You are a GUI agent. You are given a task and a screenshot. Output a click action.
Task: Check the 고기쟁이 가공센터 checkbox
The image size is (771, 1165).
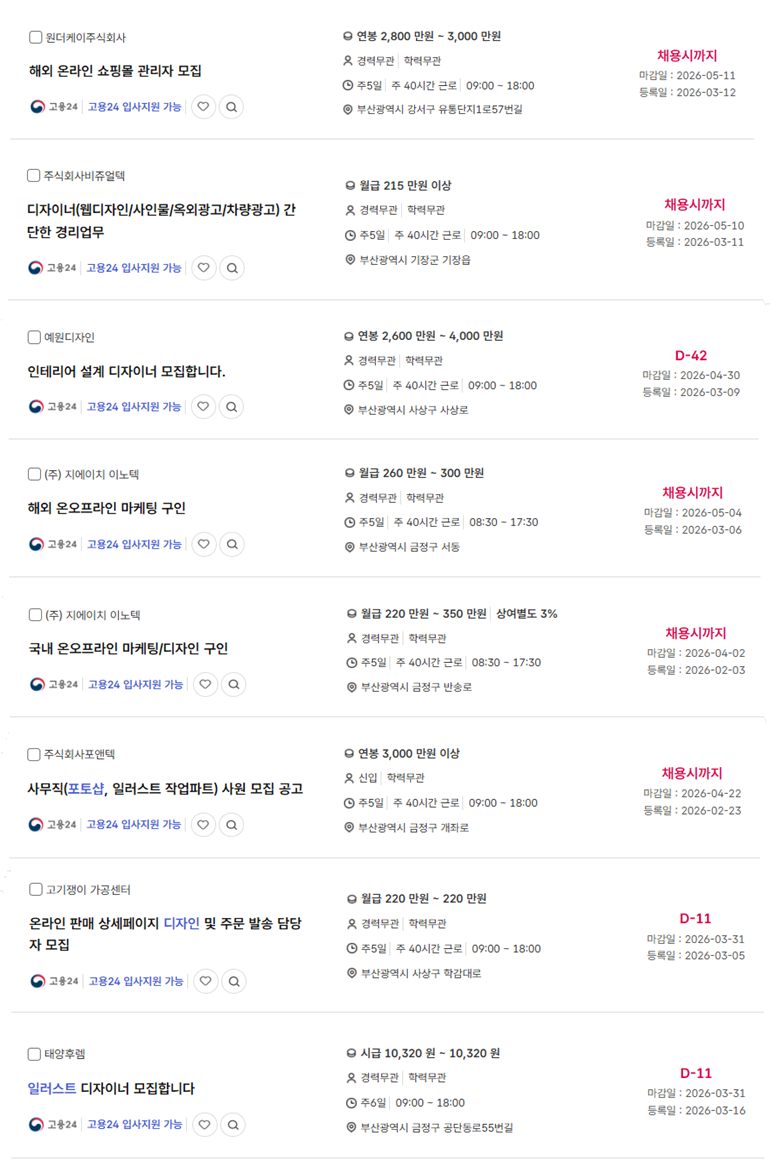pos(36,889)
